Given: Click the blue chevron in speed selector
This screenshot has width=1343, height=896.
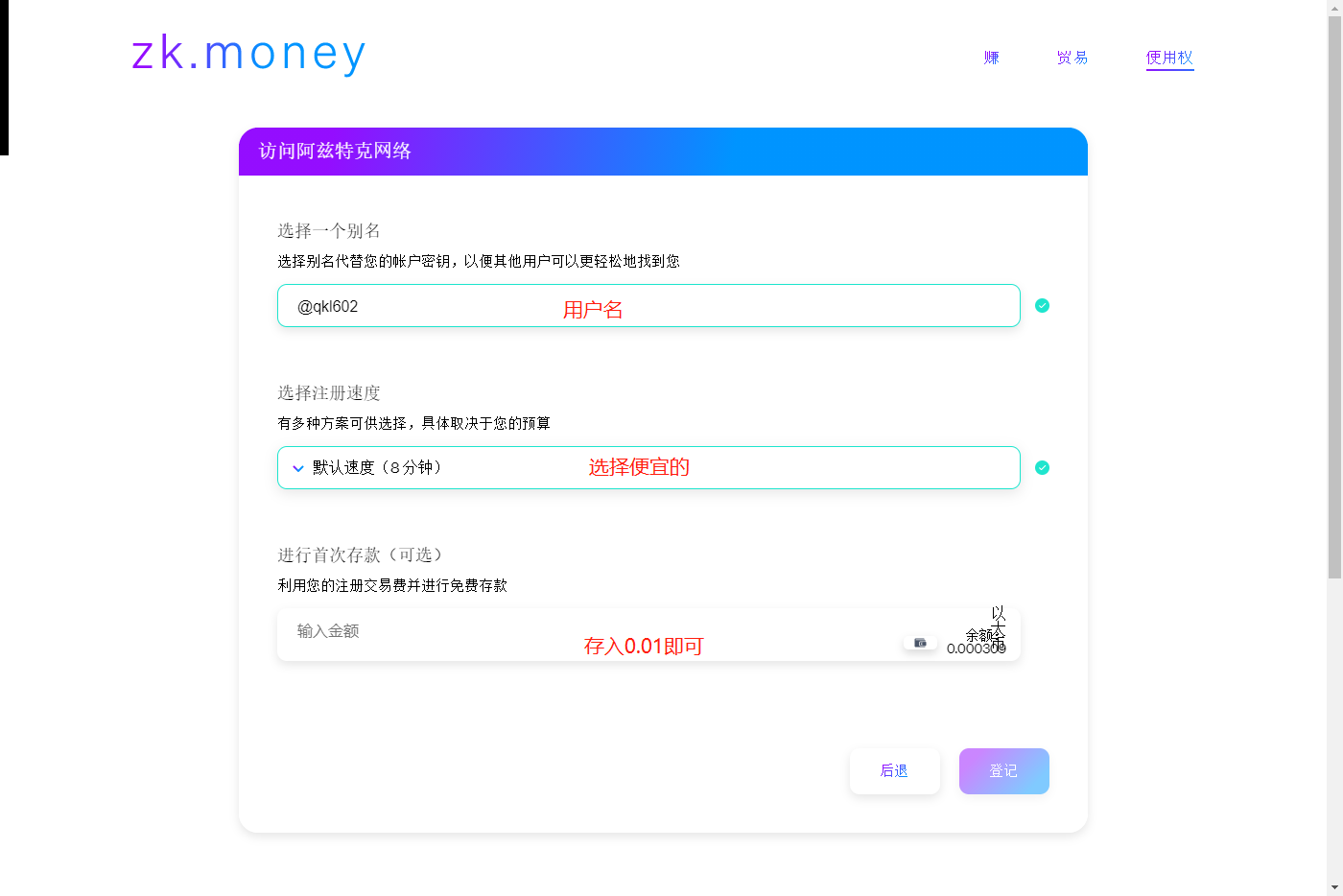Looking at the screenshot, I should point(298,468).
